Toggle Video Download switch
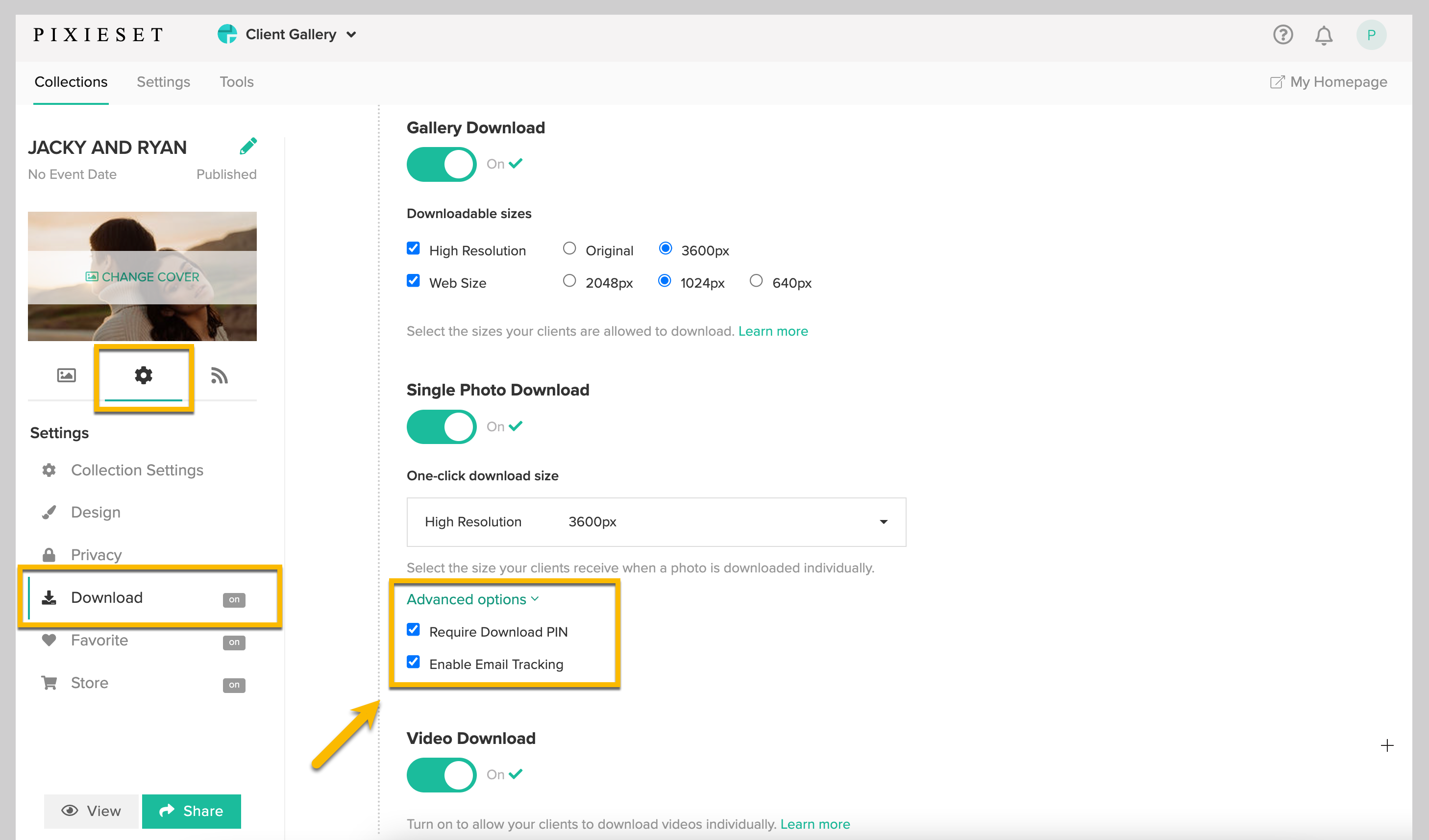 pyautogui.click(x=441, y=774)
